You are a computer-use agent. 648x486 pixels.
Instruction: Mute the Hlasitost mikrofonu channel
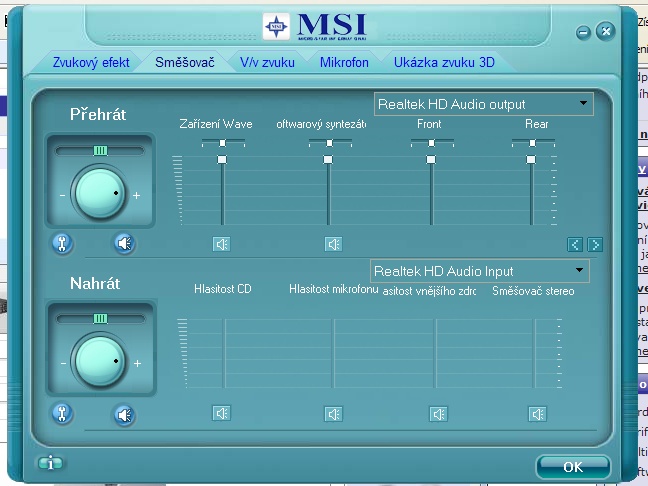[x=334, y=414]
